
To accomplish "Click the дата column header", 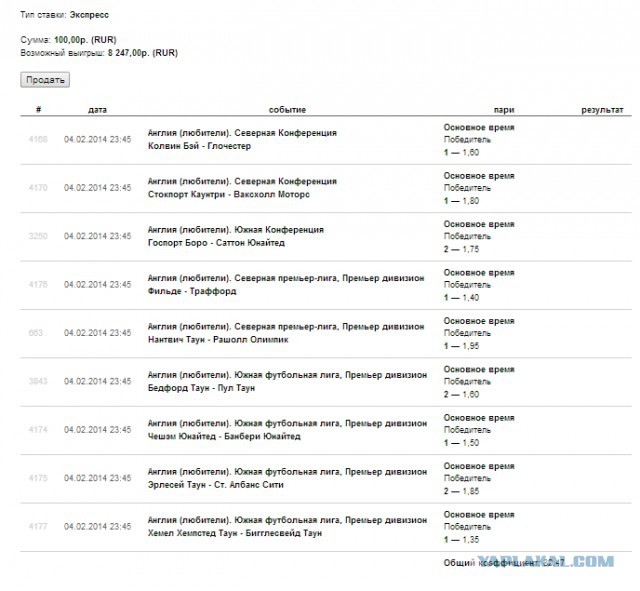I will click(x=97, y=109).
